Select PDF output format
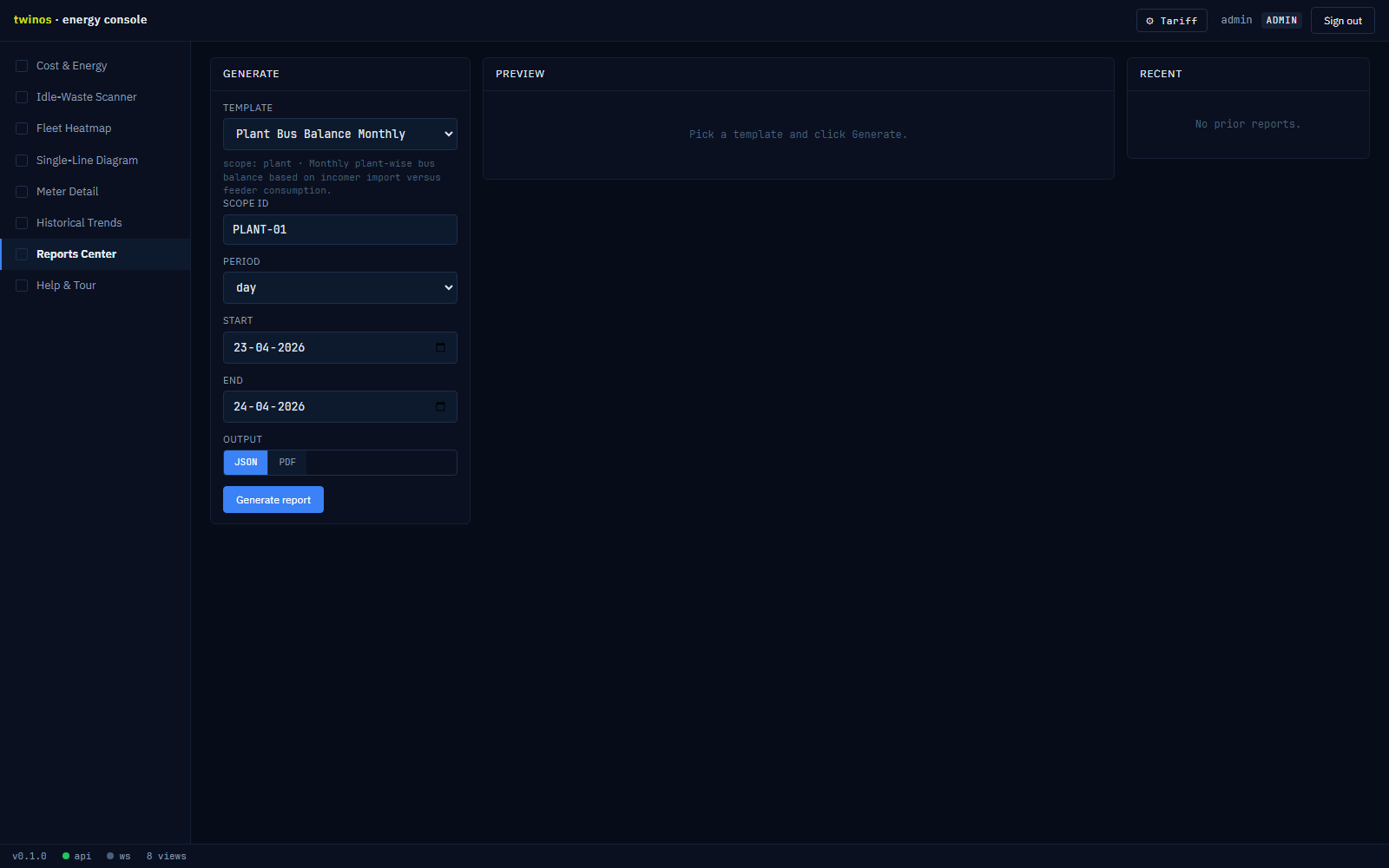The width and height of the screenshot is (1389, 868). coord(287,463)
